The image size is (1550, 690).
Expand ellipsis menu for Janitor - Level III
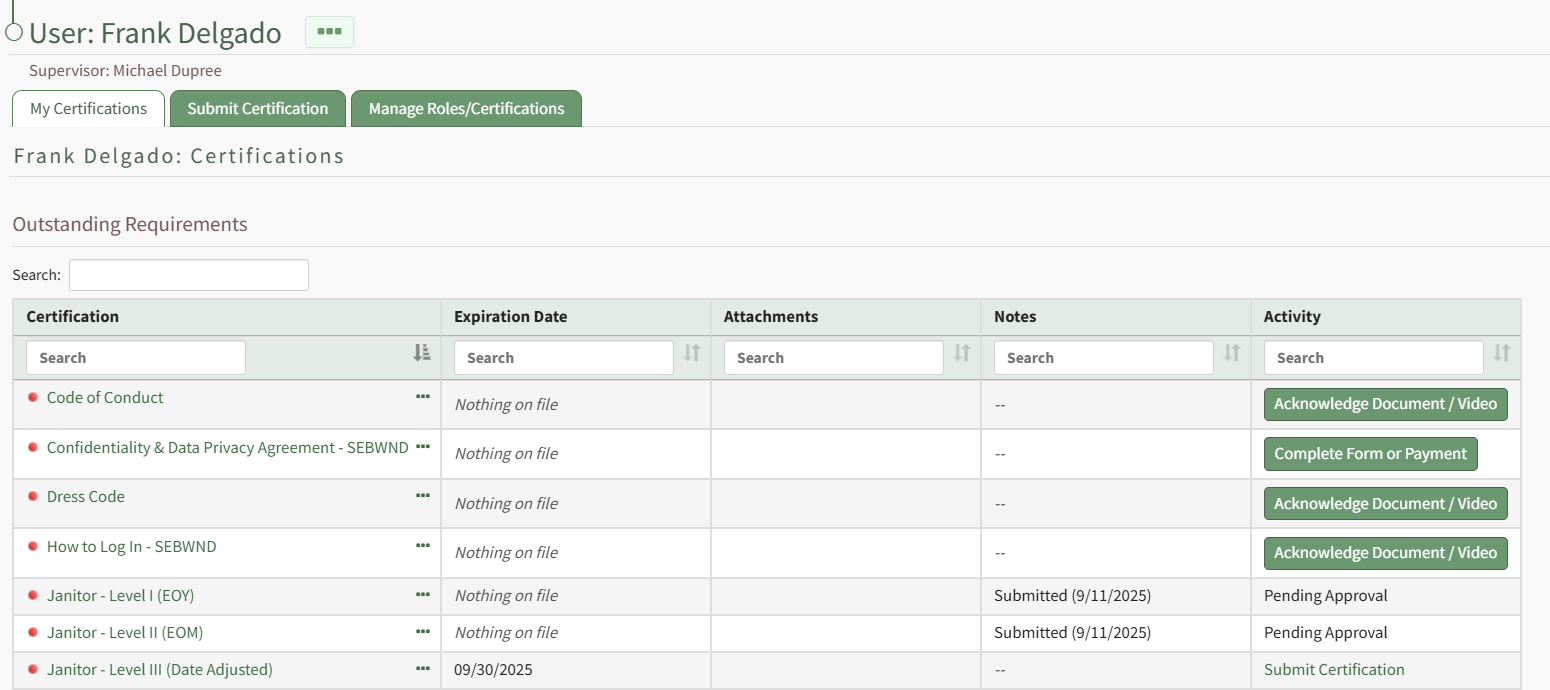[x=423, y=669]
